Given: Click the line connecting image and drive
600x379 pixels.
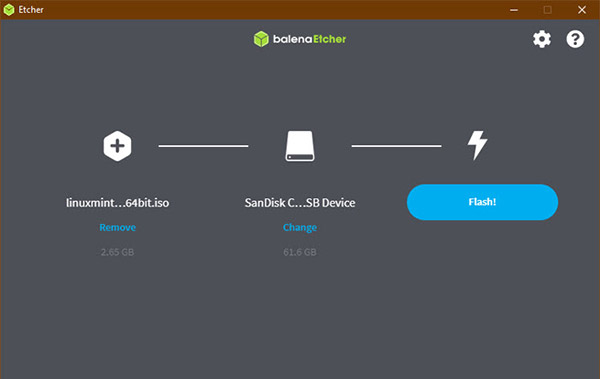Looking at the screenshot, I should click(204, 146).
